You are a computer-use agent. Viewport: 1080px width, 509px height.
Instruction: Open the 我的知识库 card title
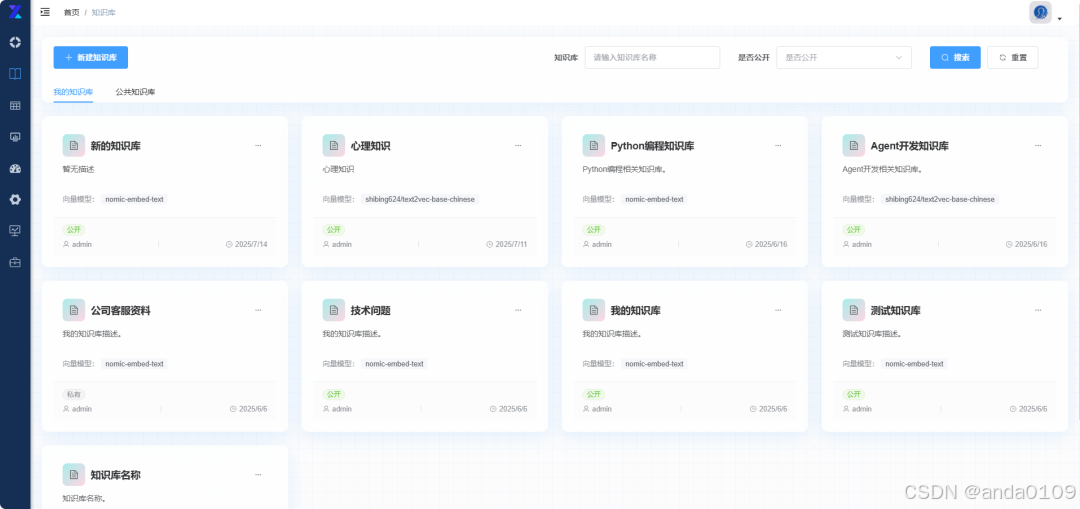[636, 311]
